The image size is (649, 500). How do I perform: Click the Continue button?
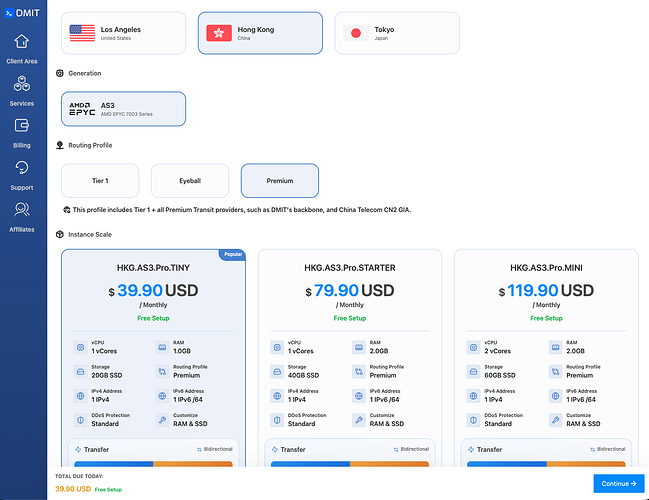(619, 483)
